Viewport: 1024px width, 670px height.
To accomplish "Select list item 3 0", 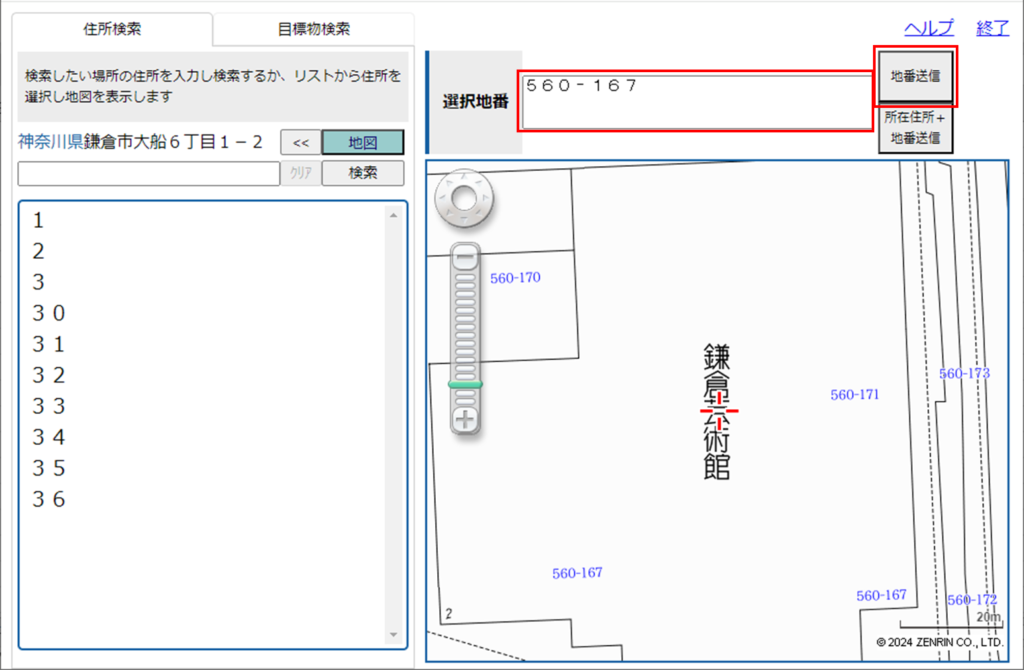I will 49,313.
